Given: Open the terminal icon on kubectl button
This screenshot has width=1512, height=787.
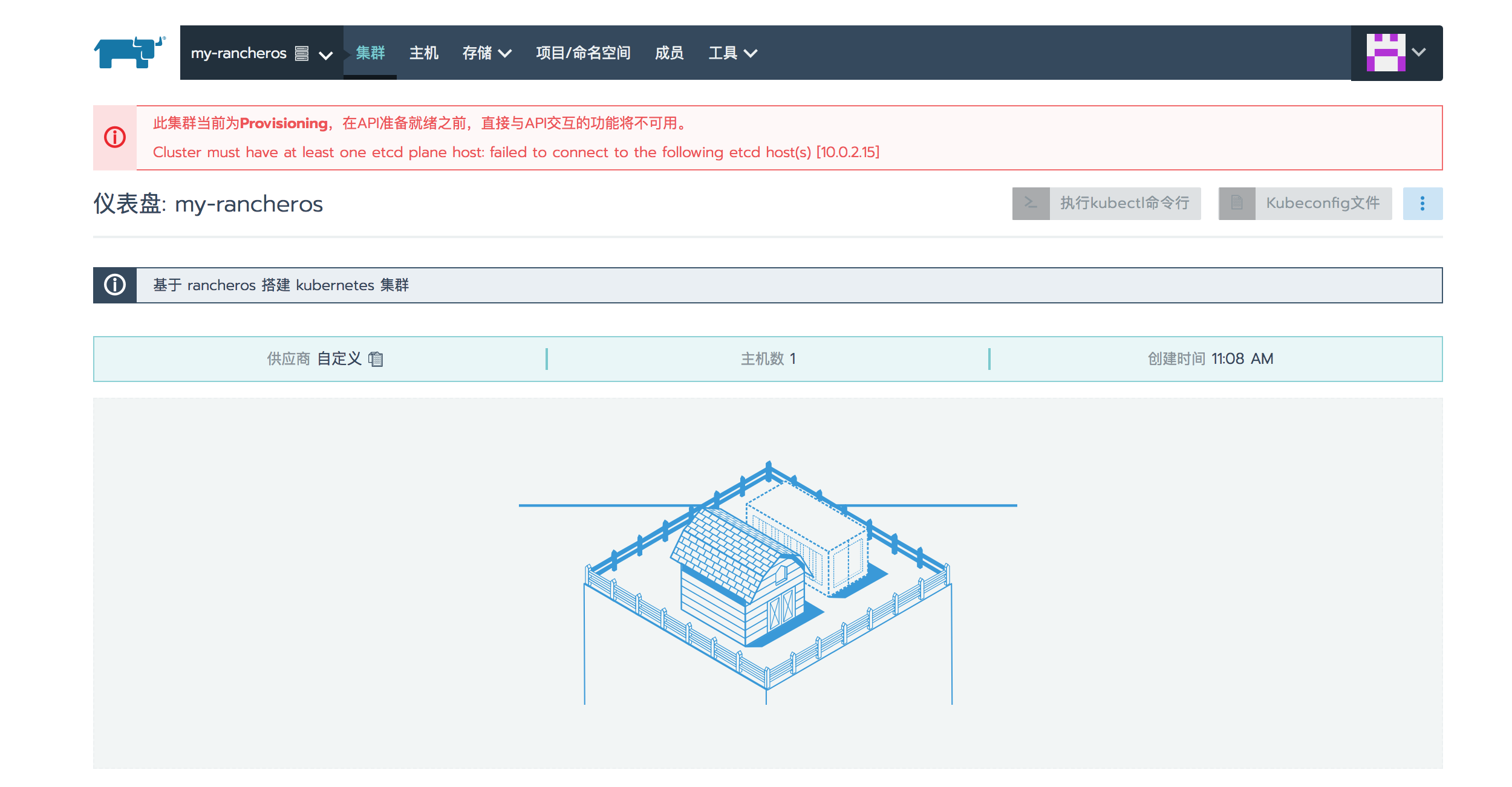Looking at the screenshot, I should (x=1031, y=204).
